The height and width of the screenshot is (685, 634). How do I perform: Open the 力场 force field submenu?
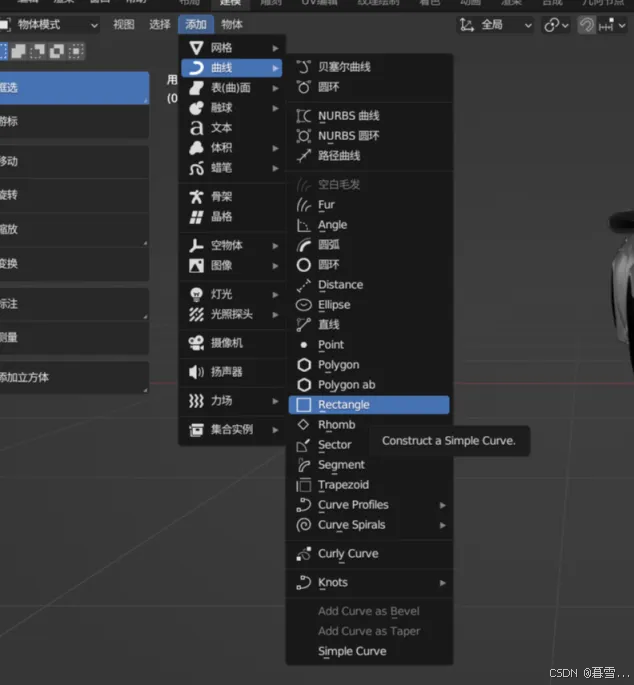click(232, 401)
